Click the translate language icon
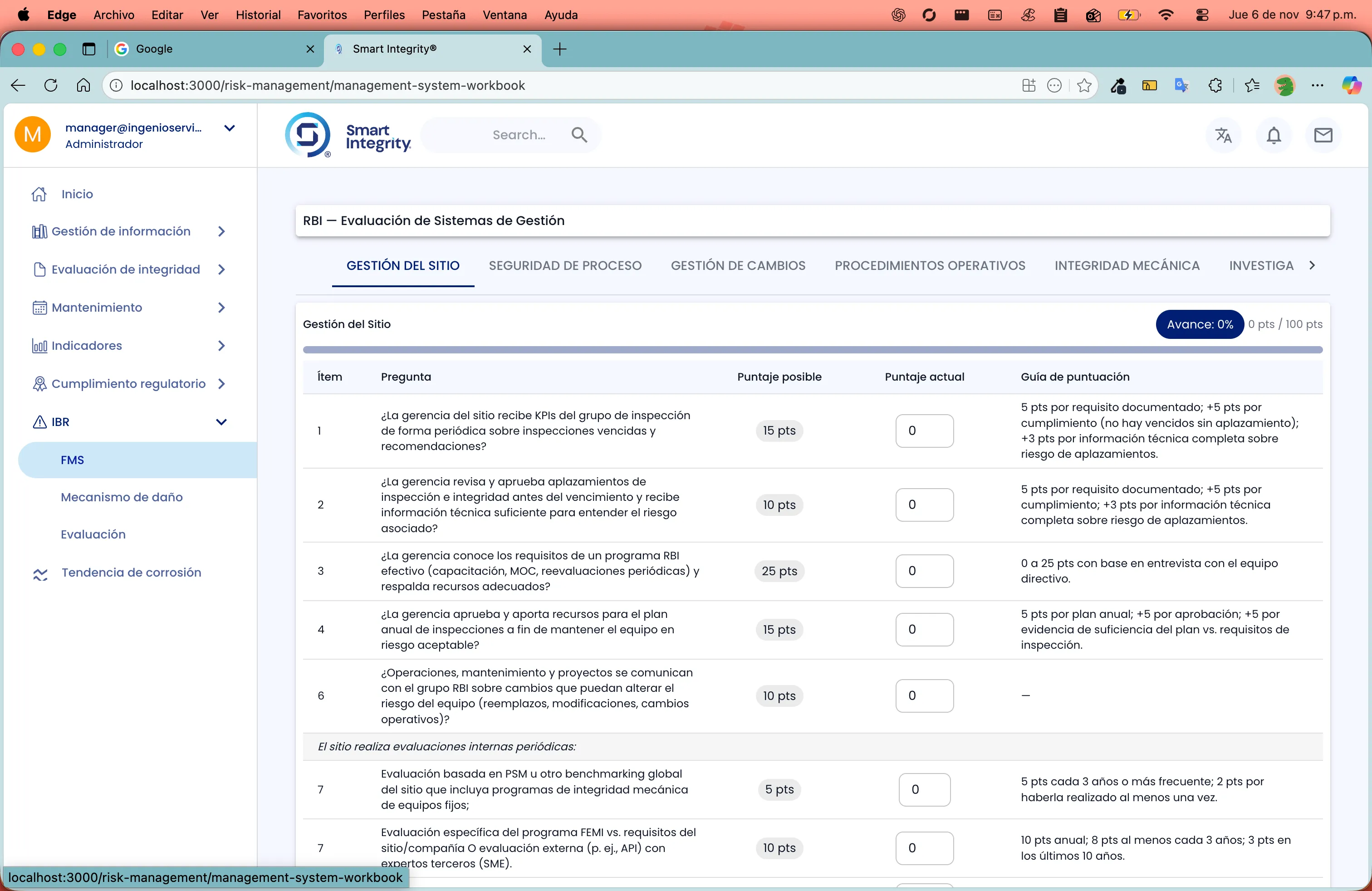 tap(1224, 135)
